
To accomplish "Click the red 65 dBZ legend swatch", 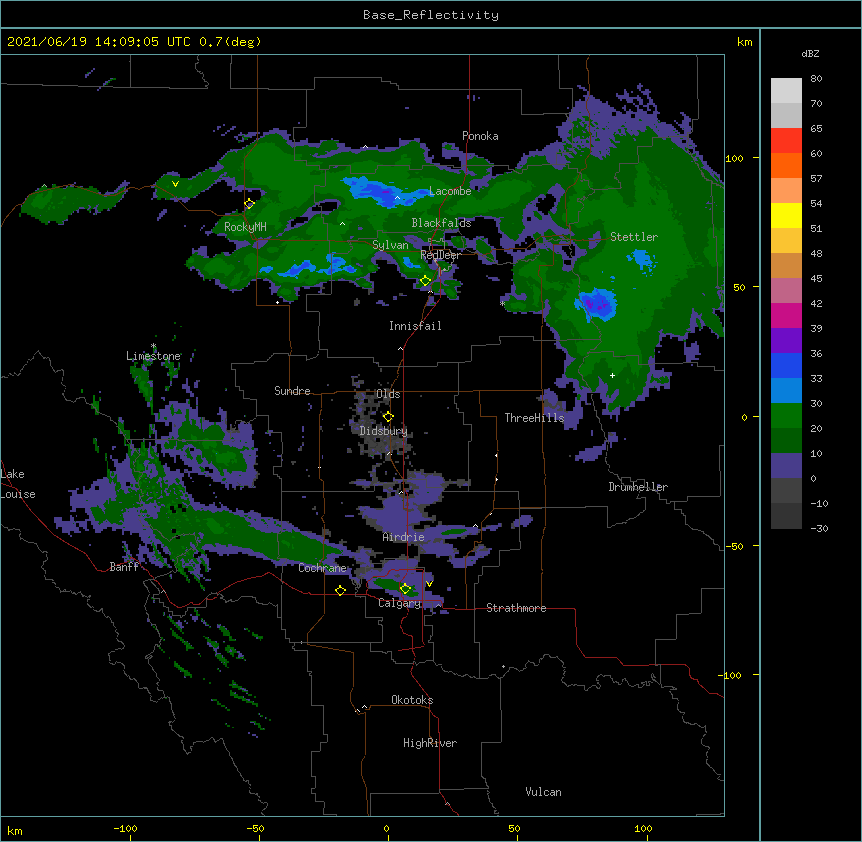I will pyautogui.click(x=786, y=140).
